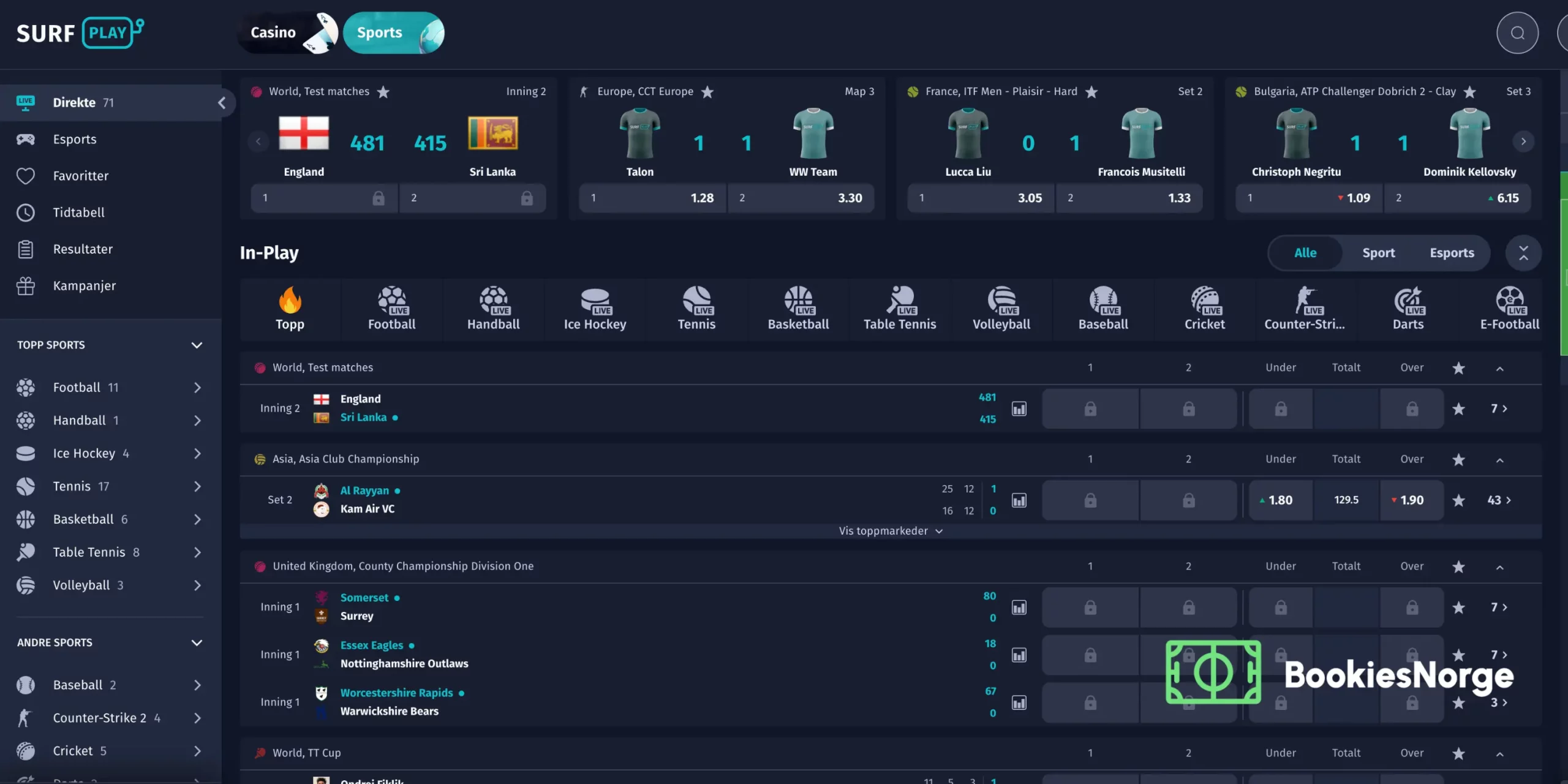Collapse left sidebar with arrow
Screen dimensions: 1568x784
pos(222,102)
